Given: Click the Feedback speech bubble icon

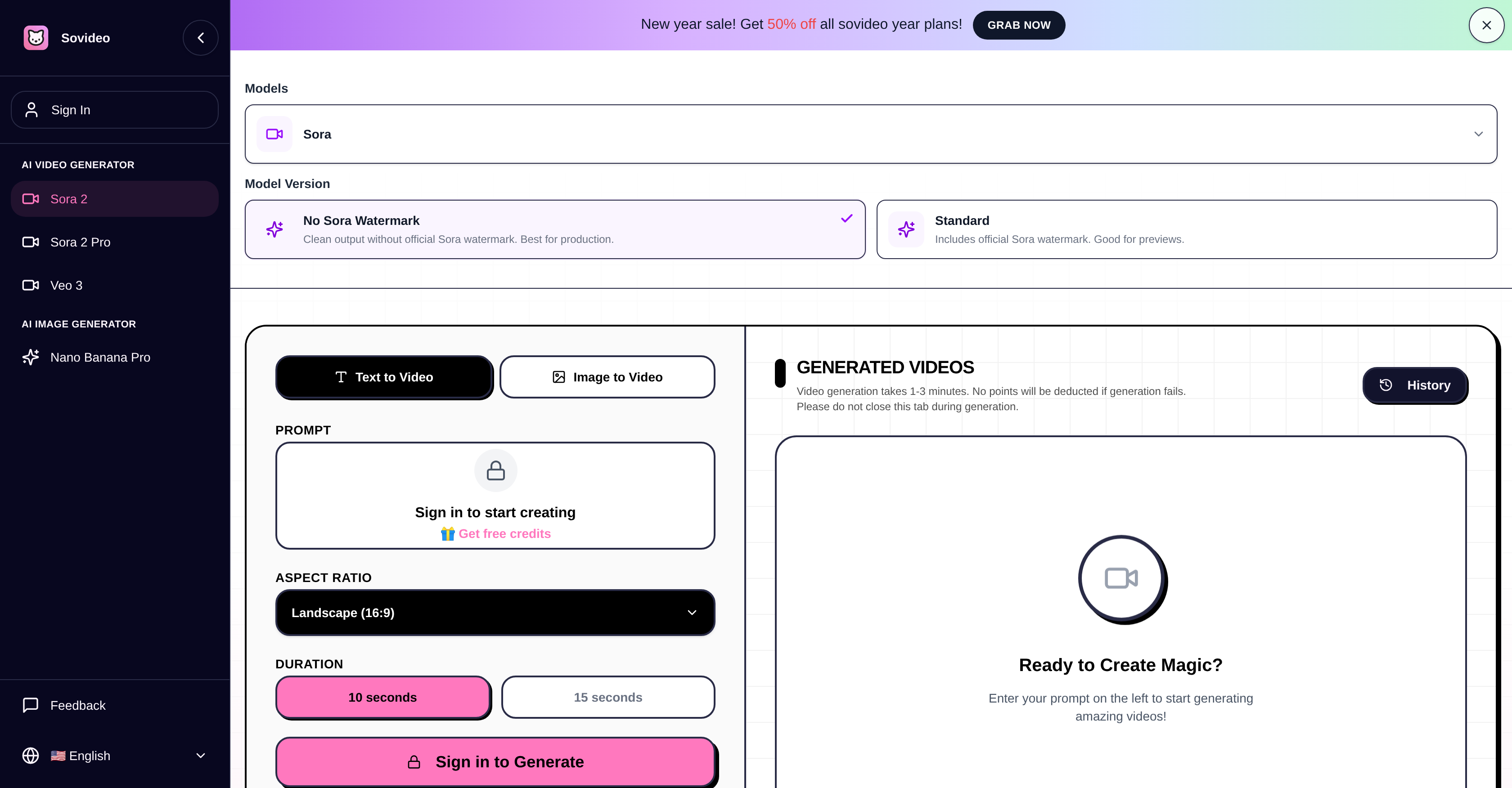Looking at the screenshot, I should click(31, 705).
